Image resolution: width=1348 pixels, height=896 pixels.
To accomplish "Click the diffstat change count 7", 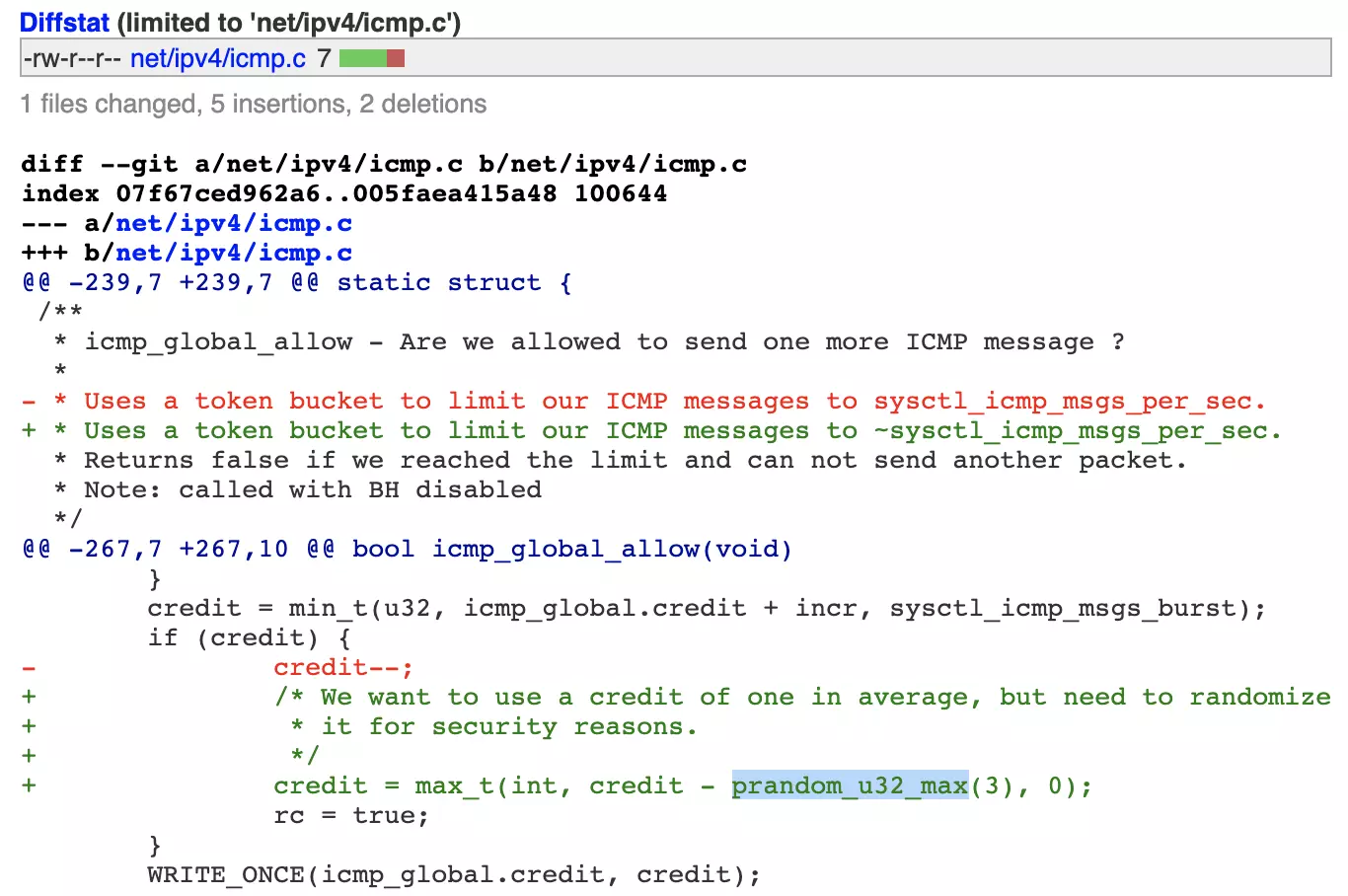I will (324, 58).
